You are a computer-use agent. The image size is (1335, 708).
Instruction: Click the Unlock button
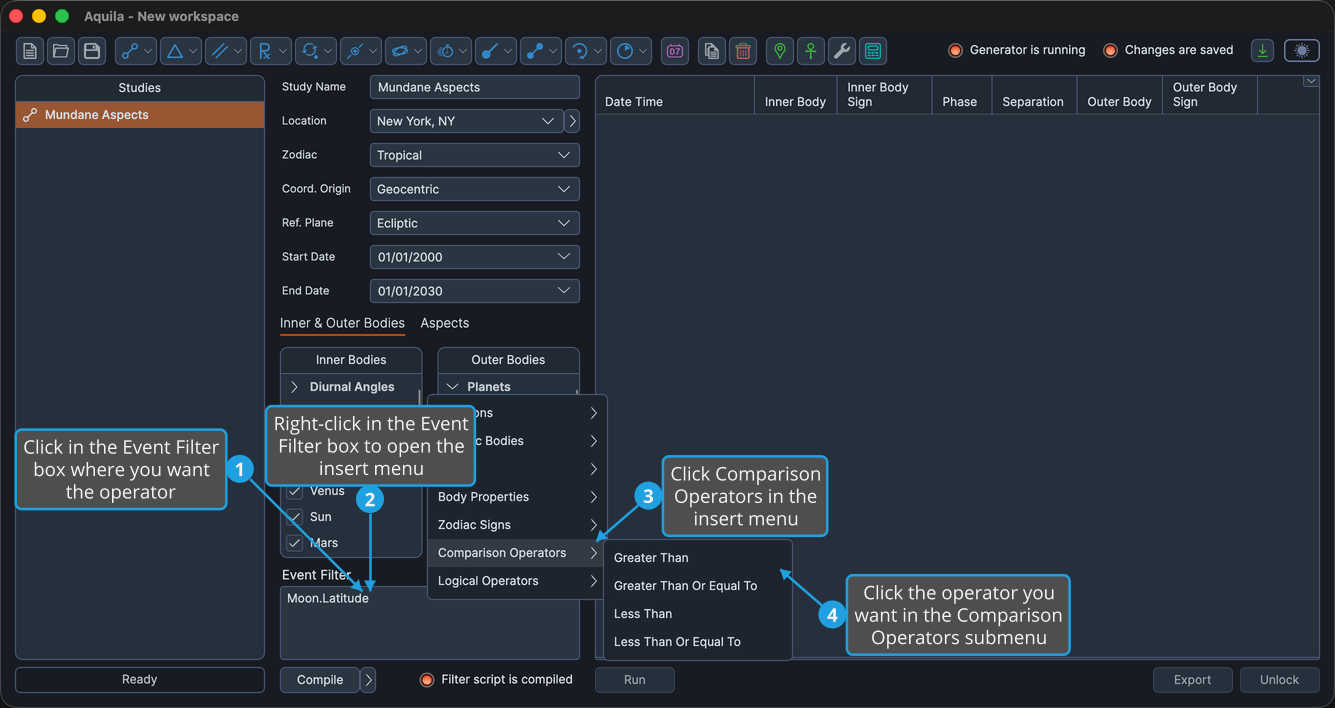[x=1279, y=680]
